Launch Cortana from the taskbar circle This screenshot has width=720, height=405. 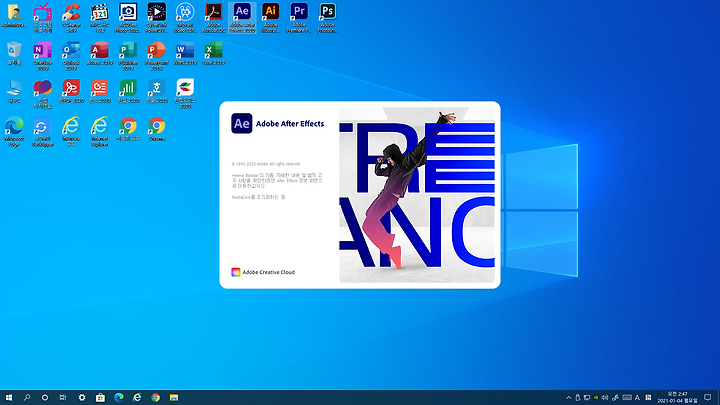point(45,398)
